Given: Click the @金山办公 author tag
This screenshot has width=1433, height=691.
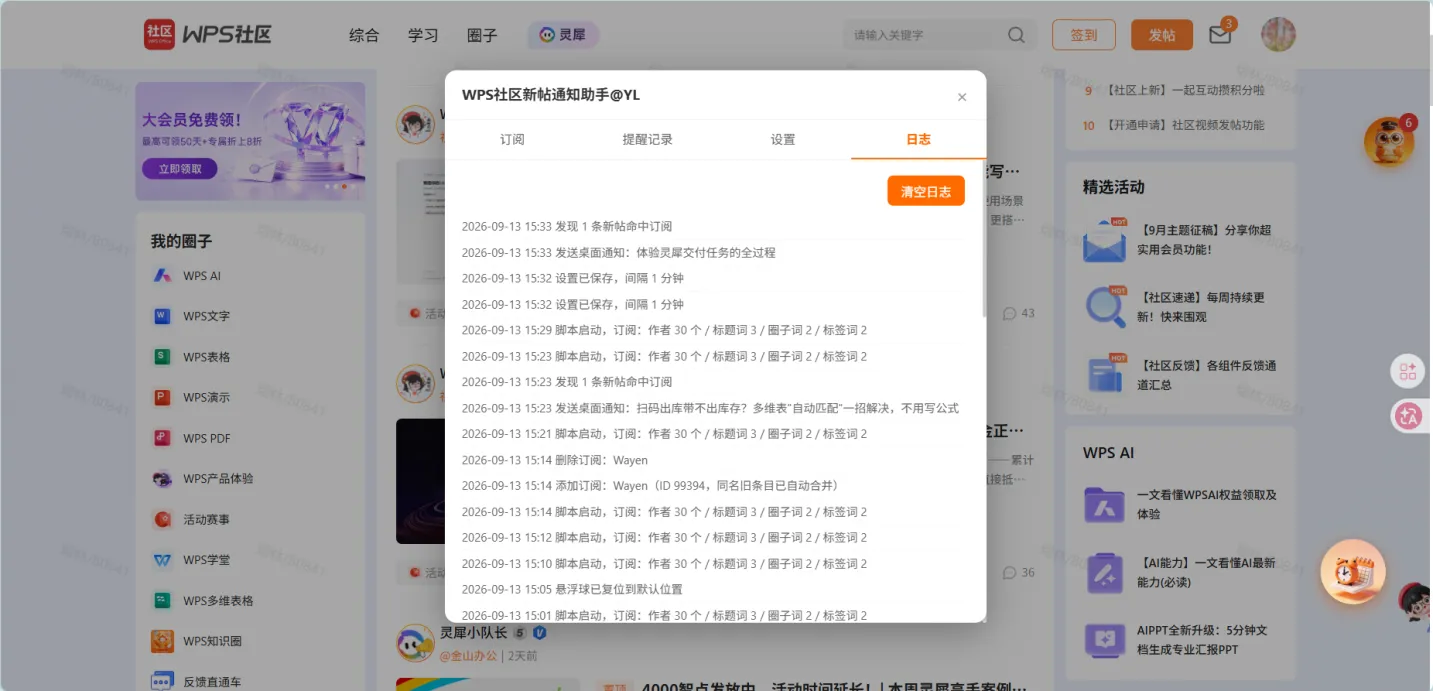Looking at the screenshot, I should (x=469, y=656).
